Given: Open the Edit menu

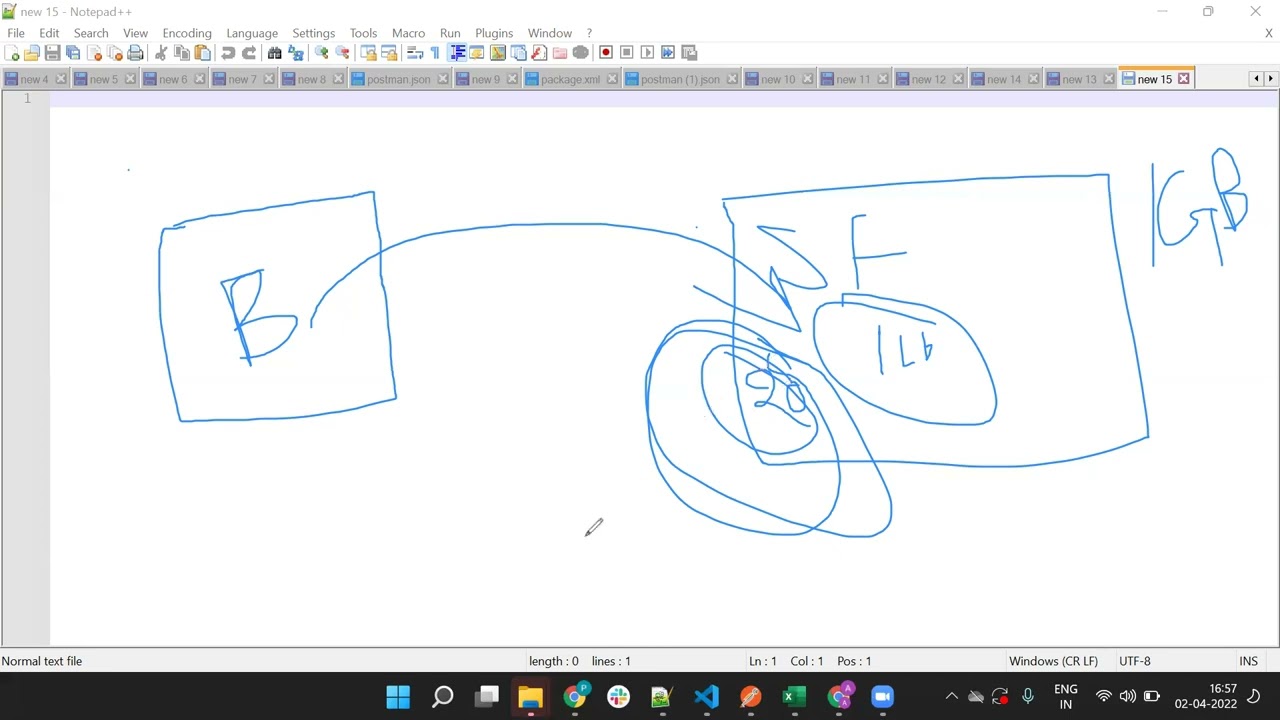Looking at the screenshot, I should (x=49, y=33).
